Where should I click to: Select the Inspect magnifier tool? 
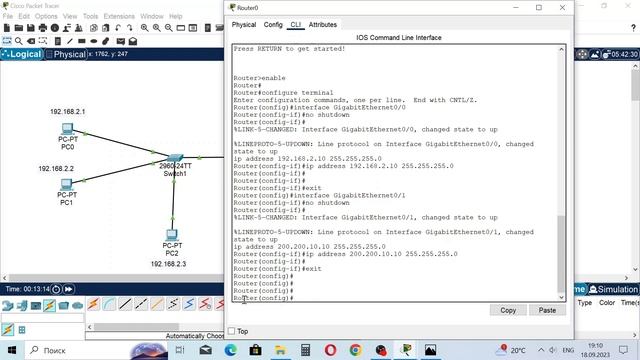pos(19,41)
